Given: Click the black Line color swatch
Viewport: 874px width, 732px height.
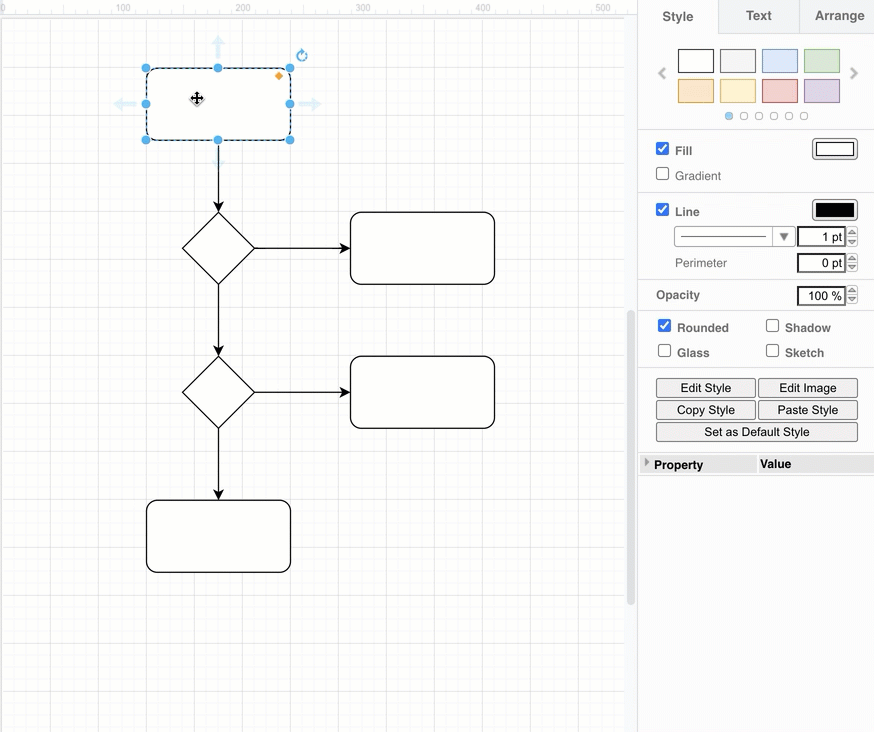Looking at the screenshot, I should click(834, 210).
